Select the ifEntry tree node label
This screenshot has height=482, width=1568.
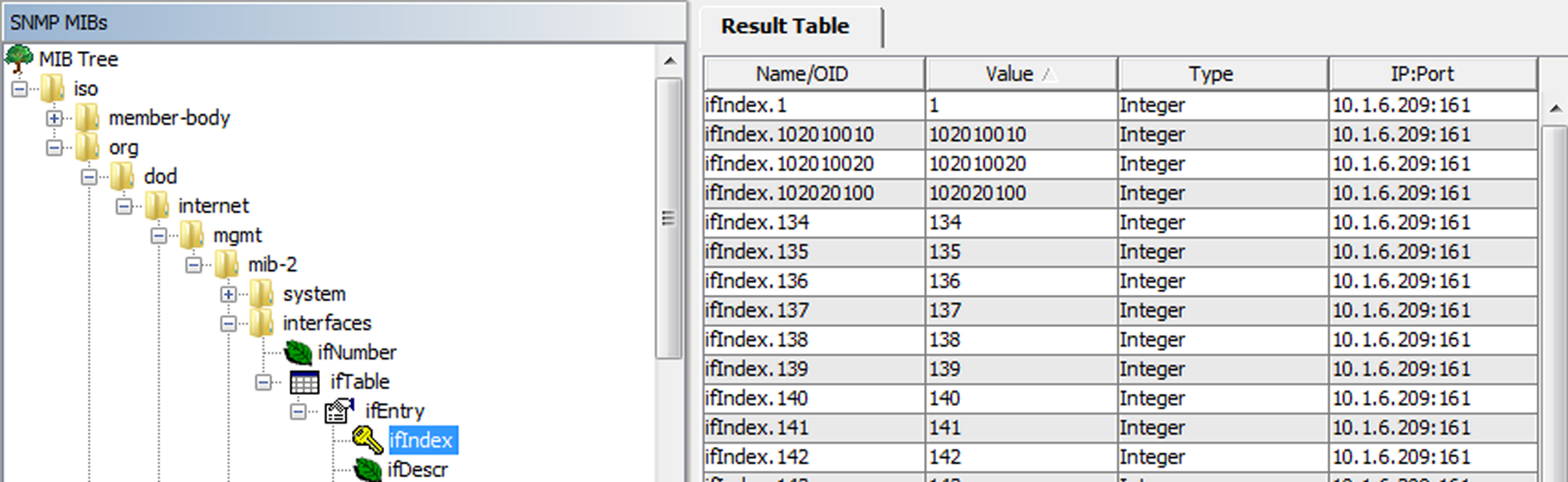point(395,411)
